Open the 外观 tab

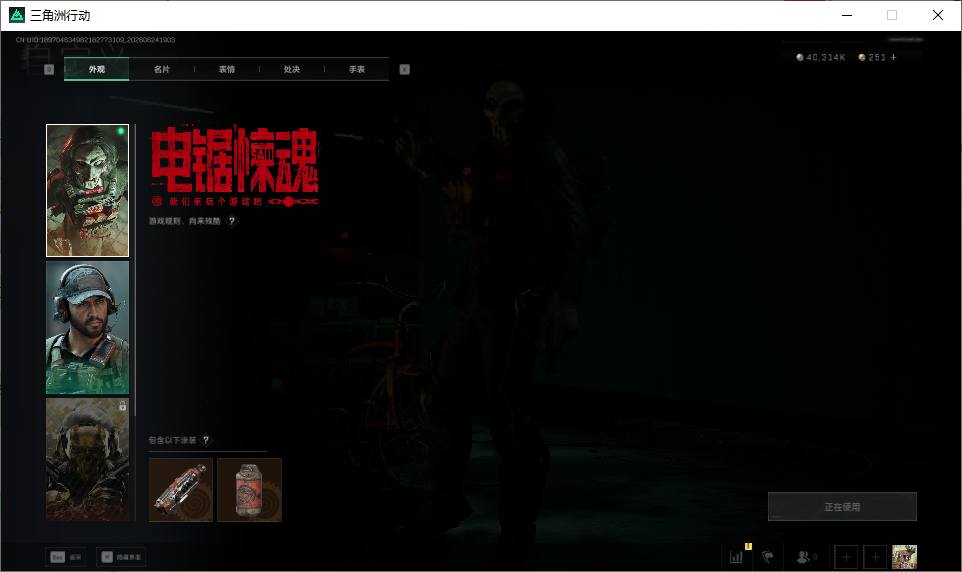[x=96, y=69]
